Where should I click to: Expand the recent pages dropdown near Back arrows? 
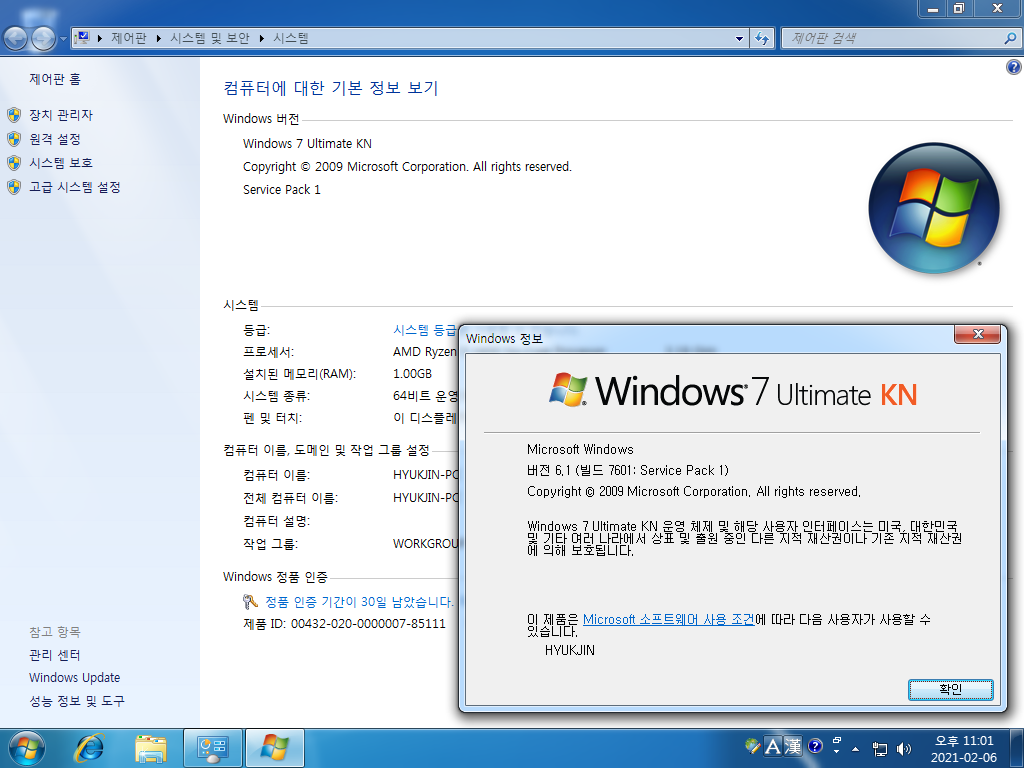(63, 39)
